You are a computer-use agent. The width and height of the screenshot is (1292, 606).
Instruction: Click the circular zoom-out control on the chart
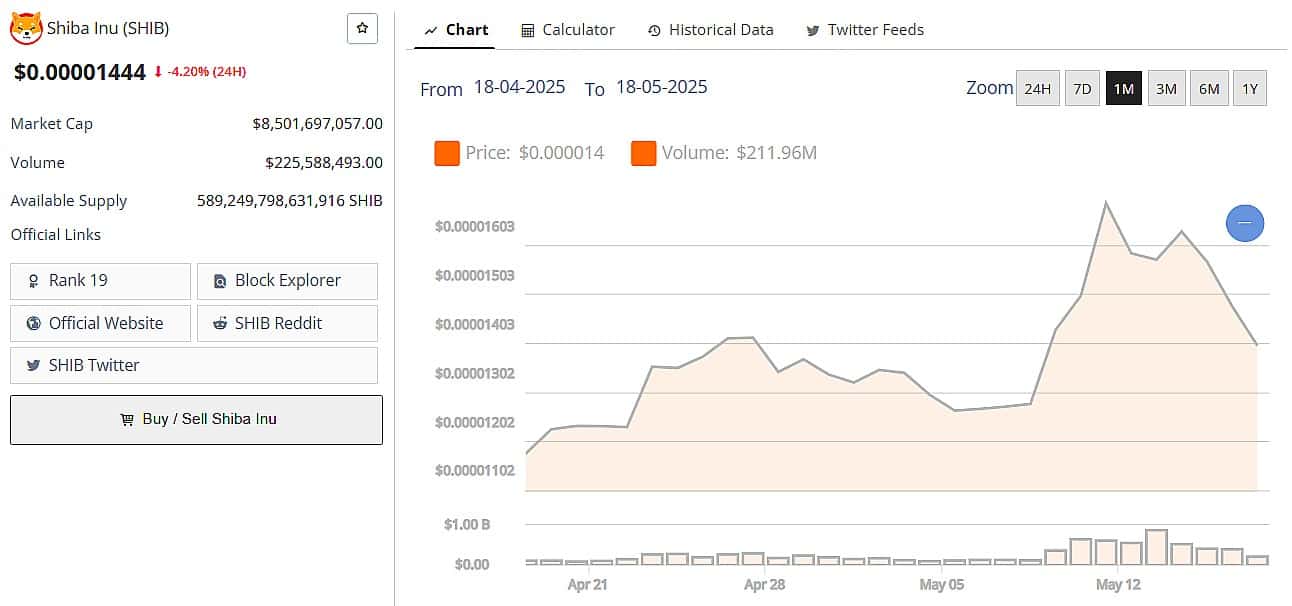point(1245,223)
